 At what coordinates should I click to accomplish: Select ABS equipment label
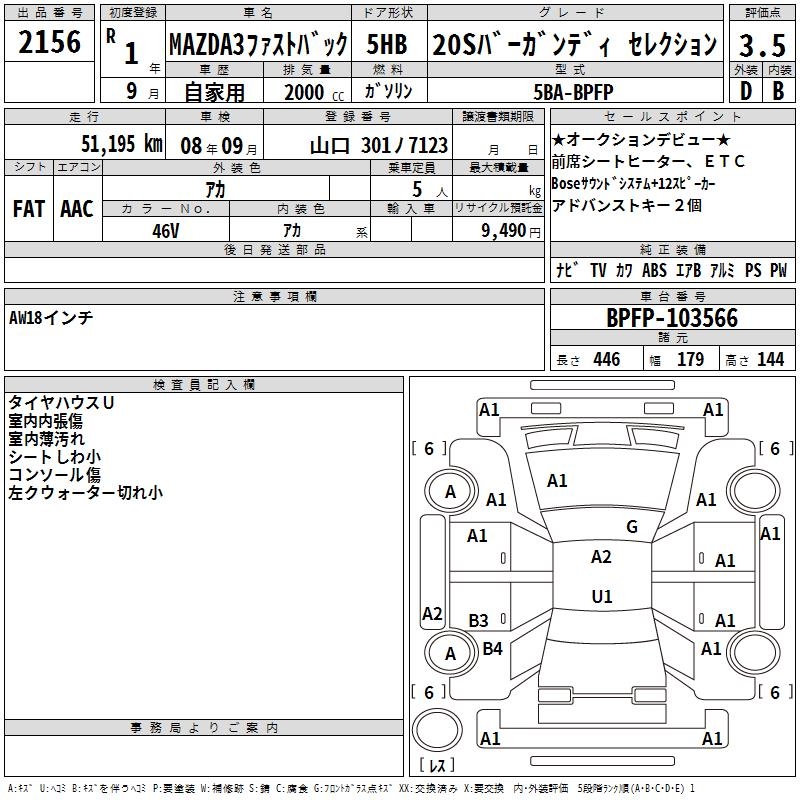(x=654, y=270)
